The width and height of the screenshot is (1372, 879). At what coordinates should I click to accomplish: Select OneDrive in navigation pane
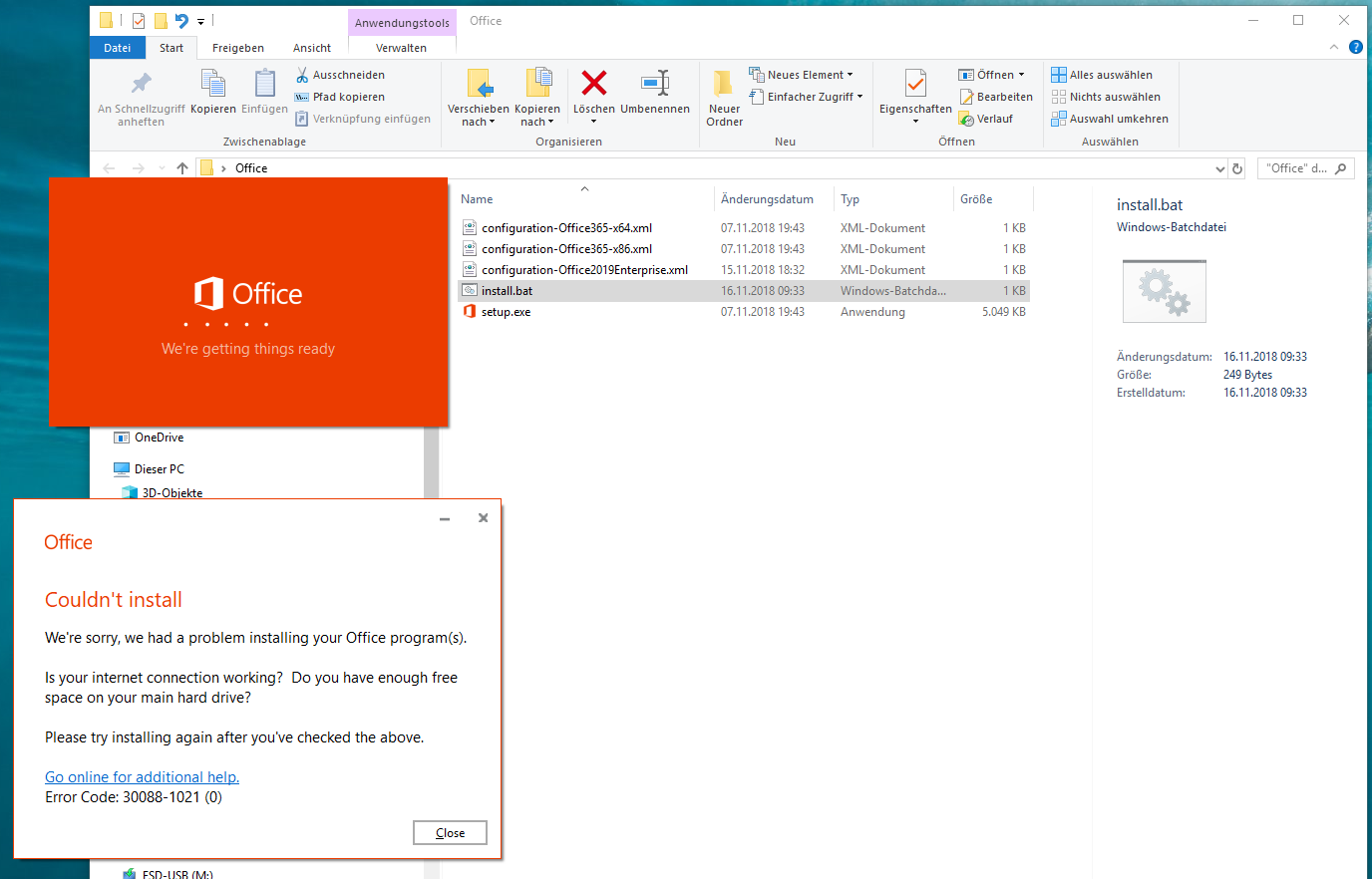click(x=159, y=438)
